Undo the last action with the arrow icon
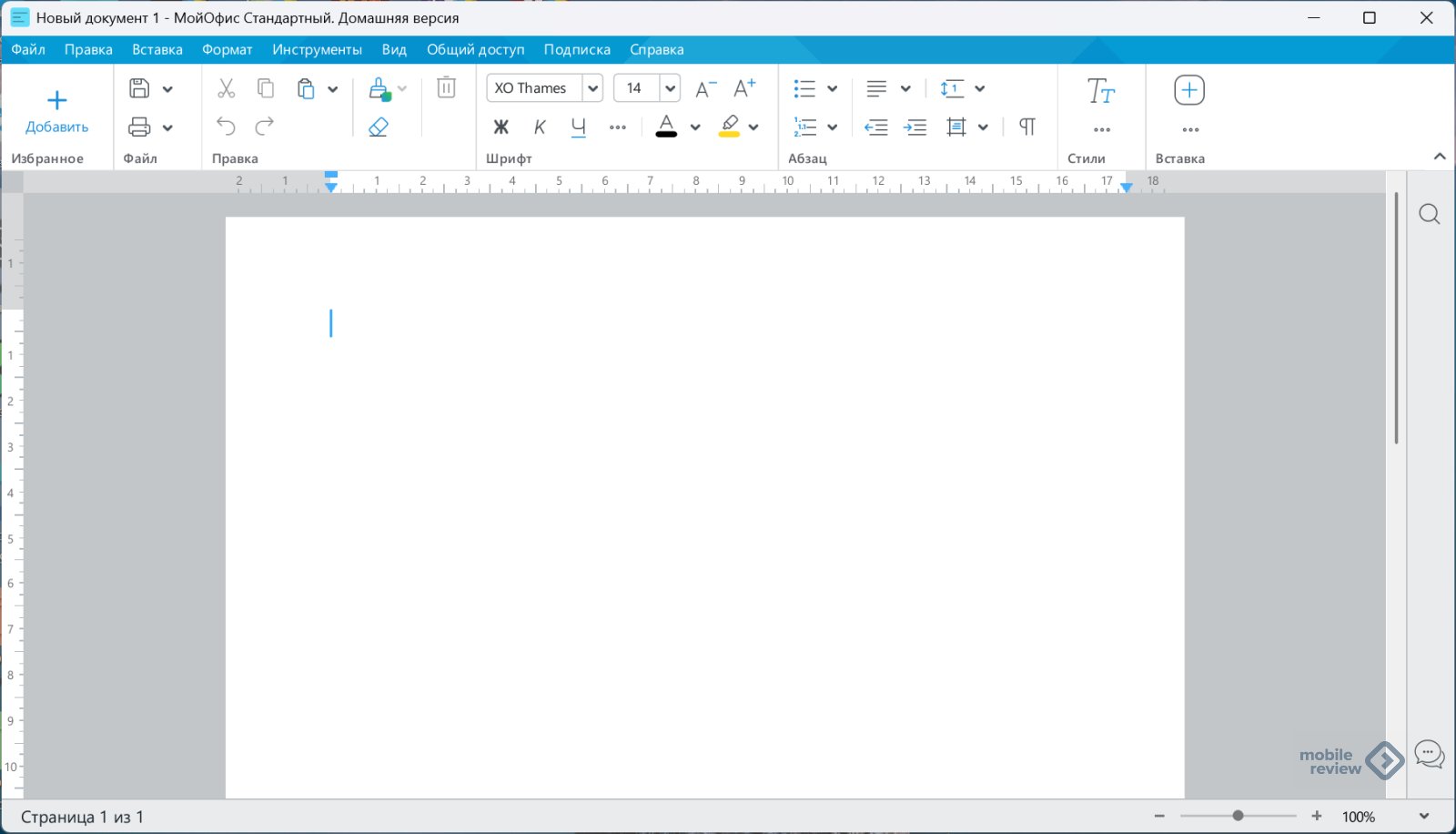Image resolution: width=1456 pixels, height=834 pixels. click(x=226, y=127)
